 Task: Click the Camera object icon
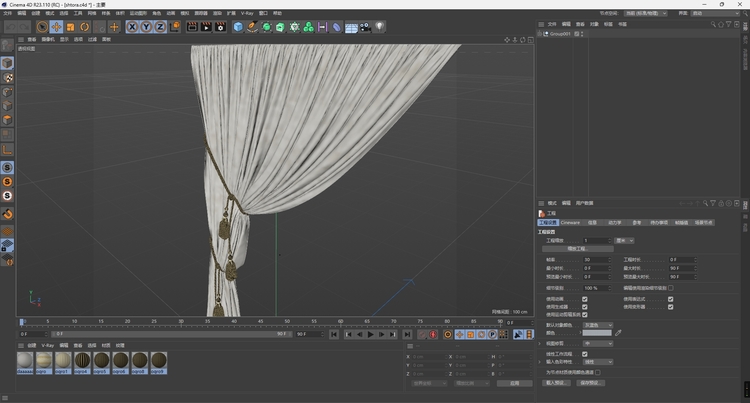click(365, 27)
